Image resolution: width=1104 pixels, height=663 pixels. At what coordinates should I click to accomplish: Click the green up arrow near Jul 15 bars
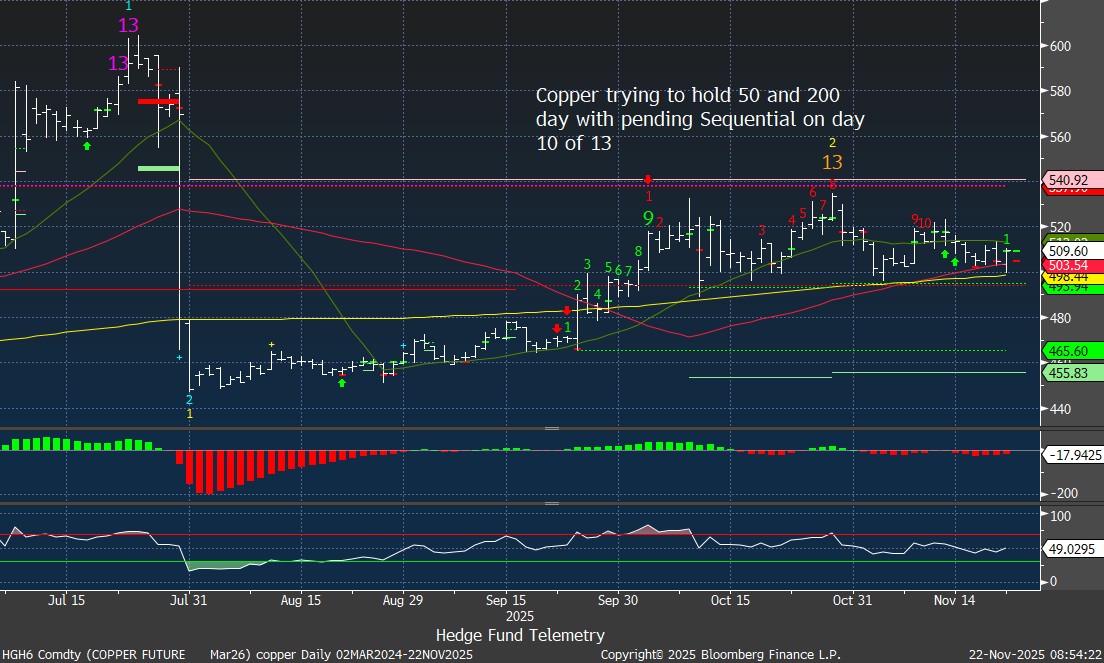coord(86,146)
